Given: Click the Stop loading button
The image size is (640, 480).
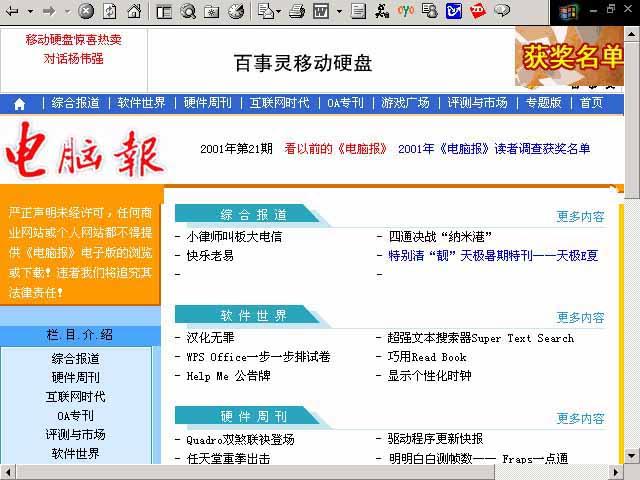Looking at the screenshot, I should pos(86,11).
